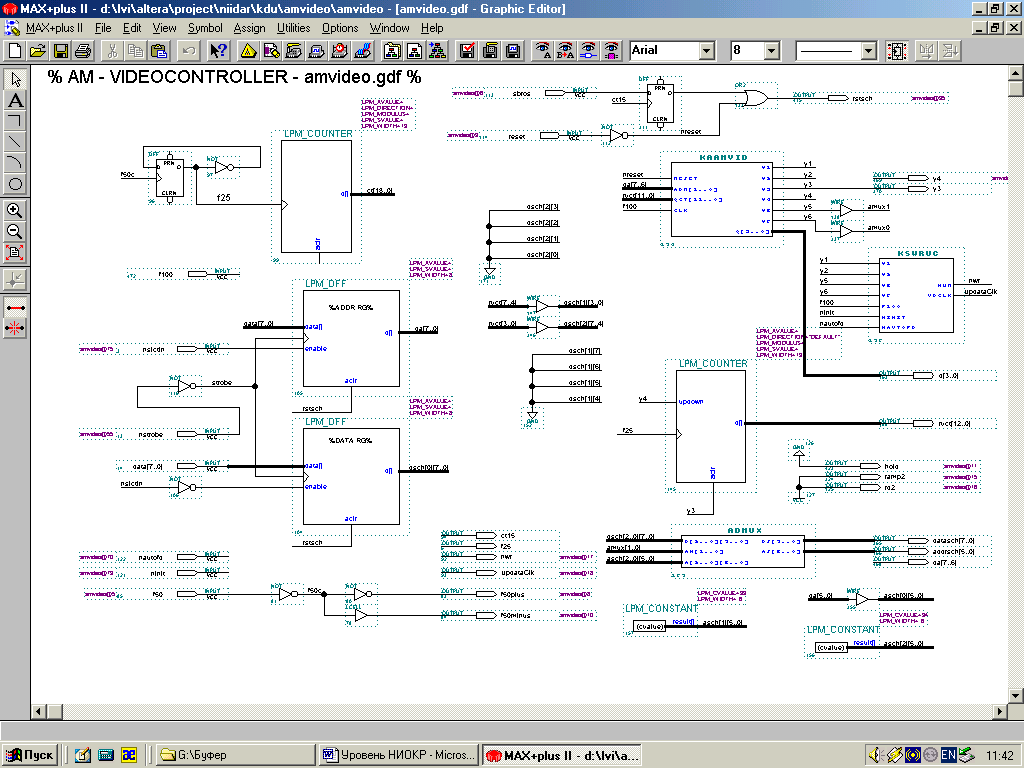Open the Timing Analyzer clock icon
Image resolution: width=1024 pixels, height=768 pixels.
[340, 50]
